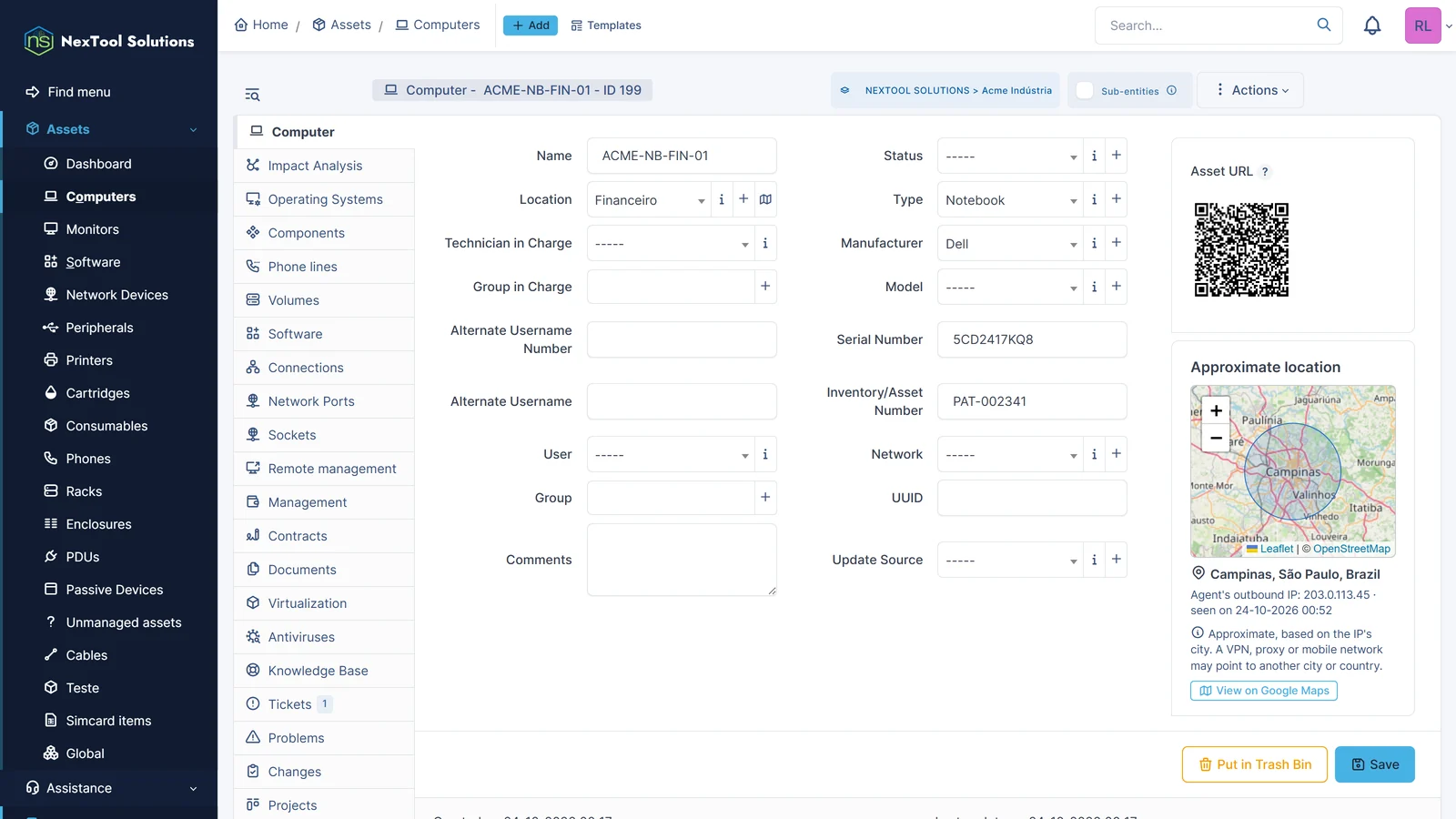Add a new Location with the plus icon

(x=743, y=199)
